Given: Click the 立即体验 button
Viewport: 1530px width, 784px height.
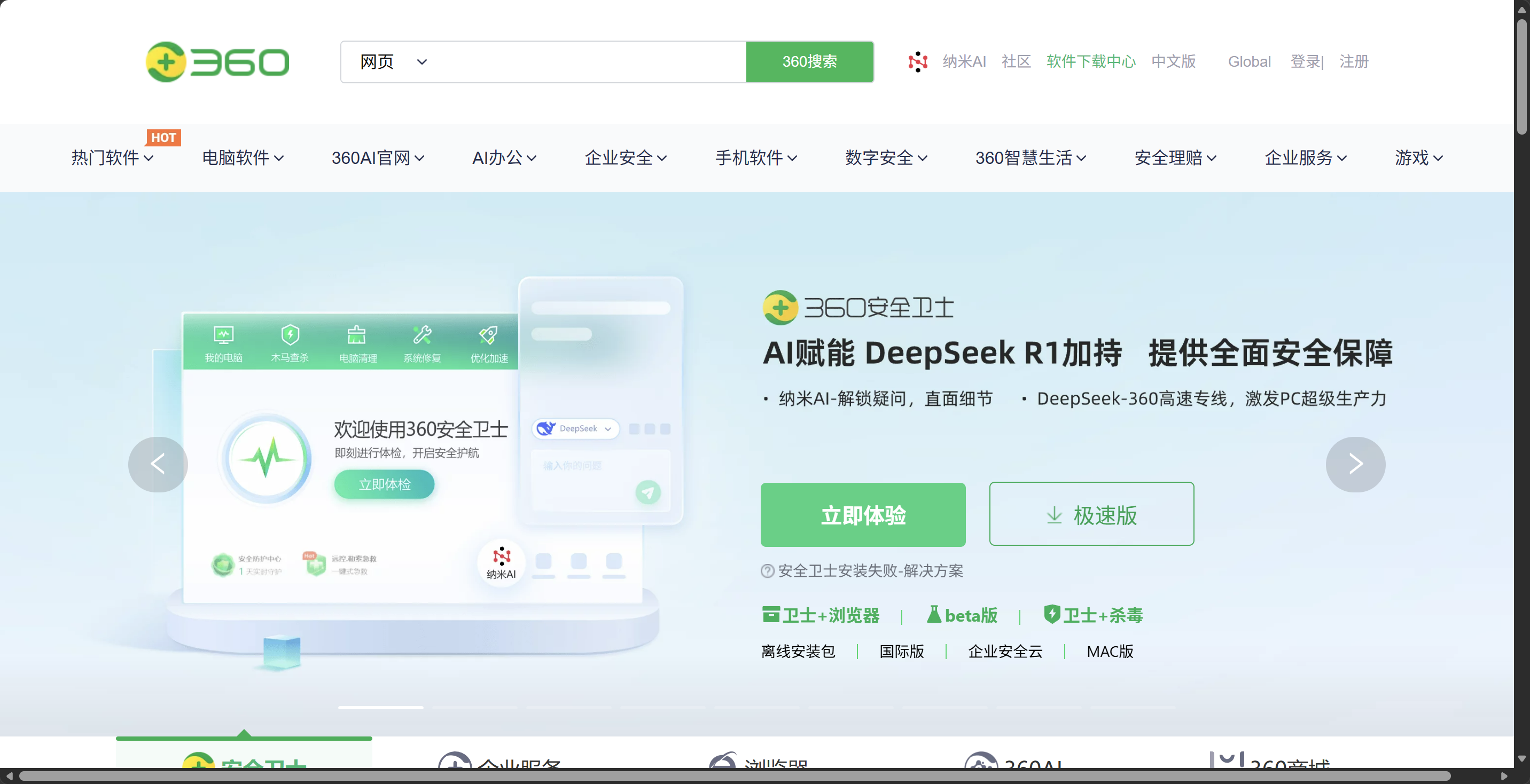Looking at the screenshot, I should [862, 514].
